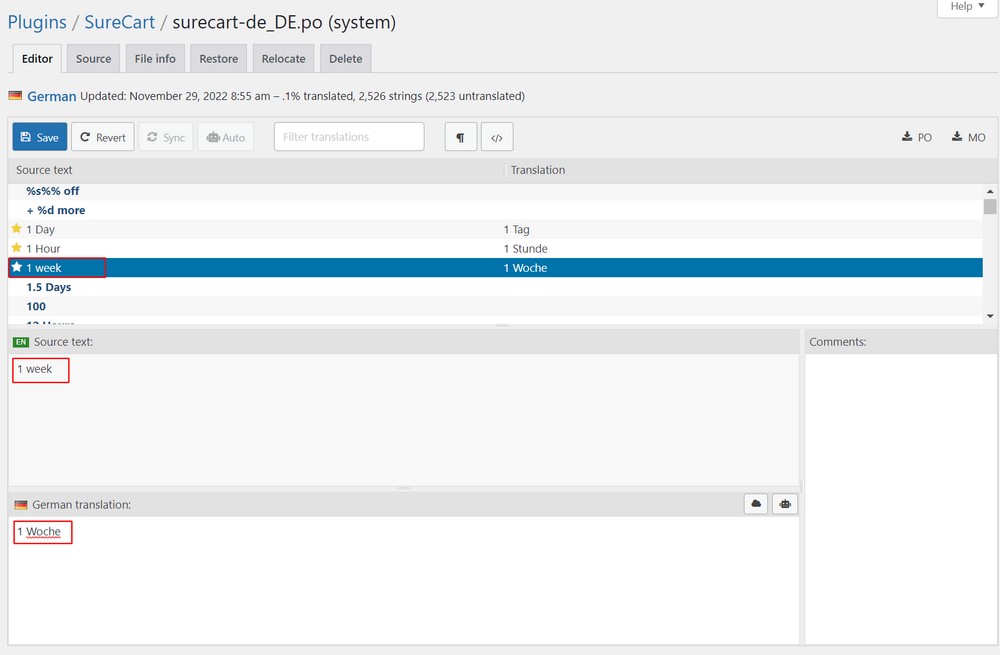Click the star icon on 1 week row
This screenshot has height=655, width=1000.
pos(16,267)
